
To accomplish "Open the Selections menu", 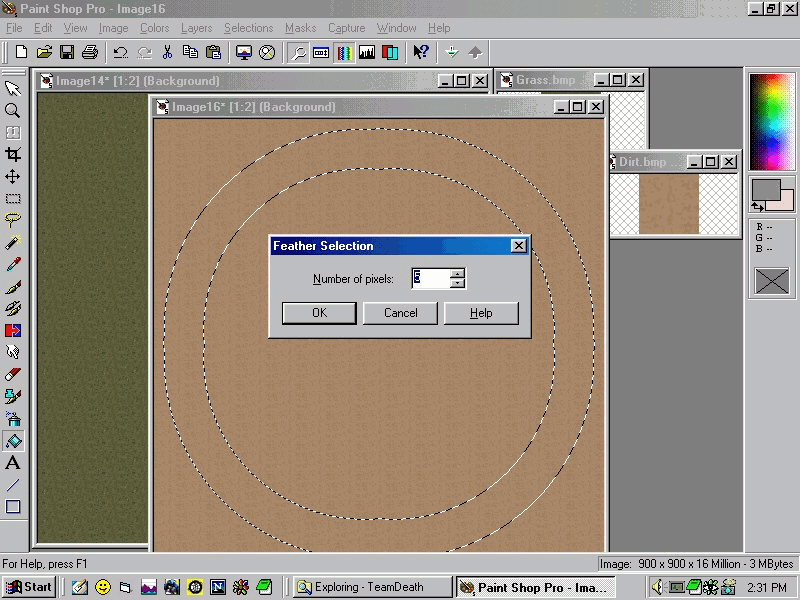I will point(248,28).
